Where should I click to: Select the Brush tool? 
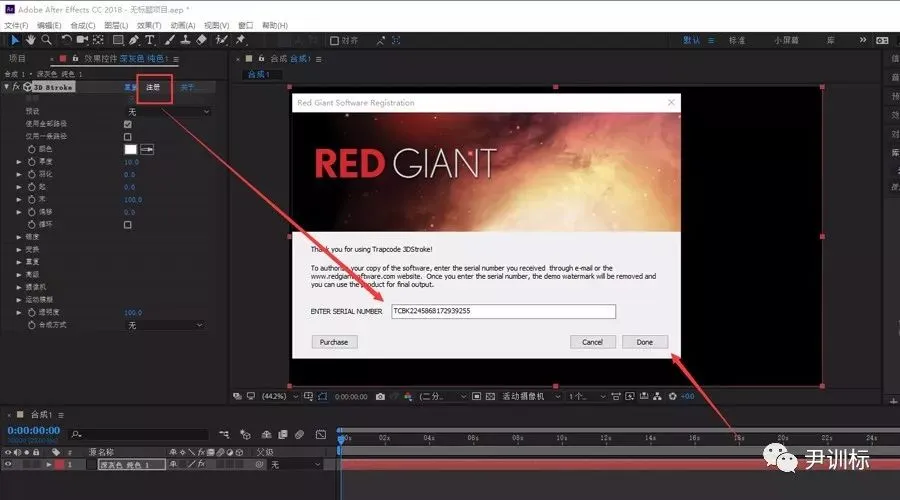coord(170,40)
